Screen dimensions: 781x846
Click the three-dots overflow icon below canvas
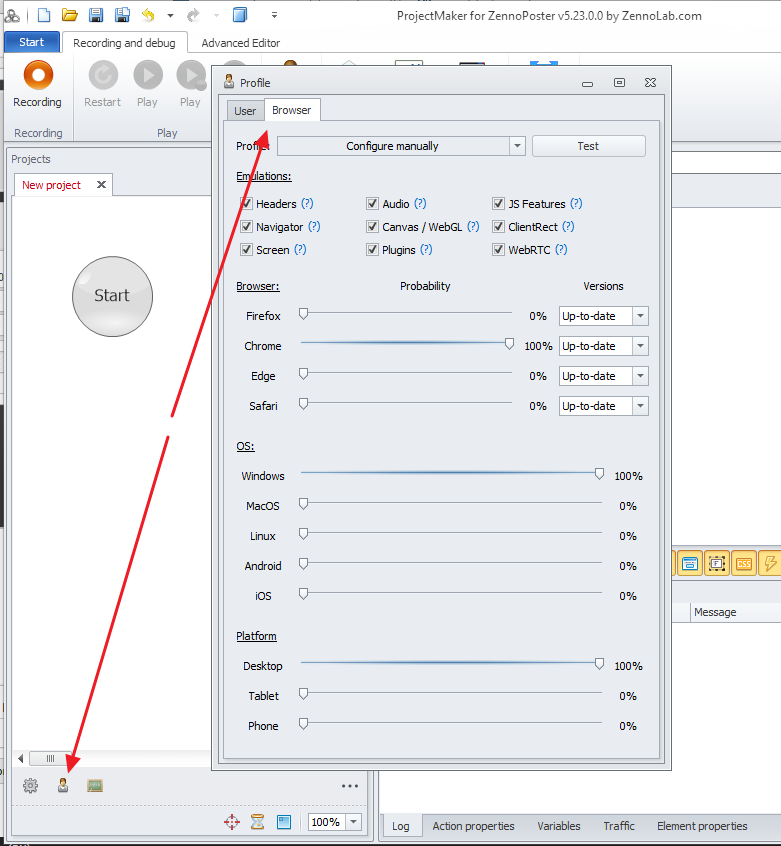[x=350, y=786]
